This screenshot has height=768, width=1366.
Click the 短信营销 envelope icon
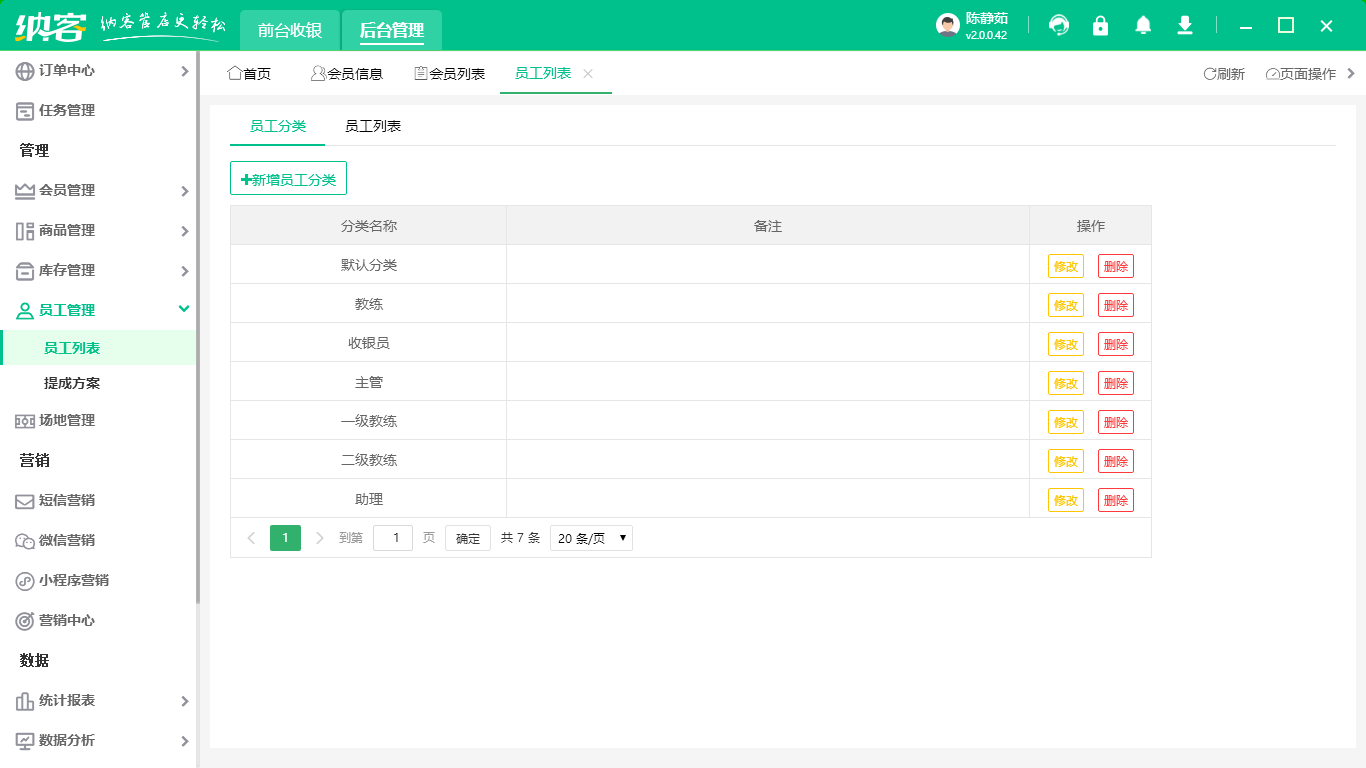tap(22, 501)
